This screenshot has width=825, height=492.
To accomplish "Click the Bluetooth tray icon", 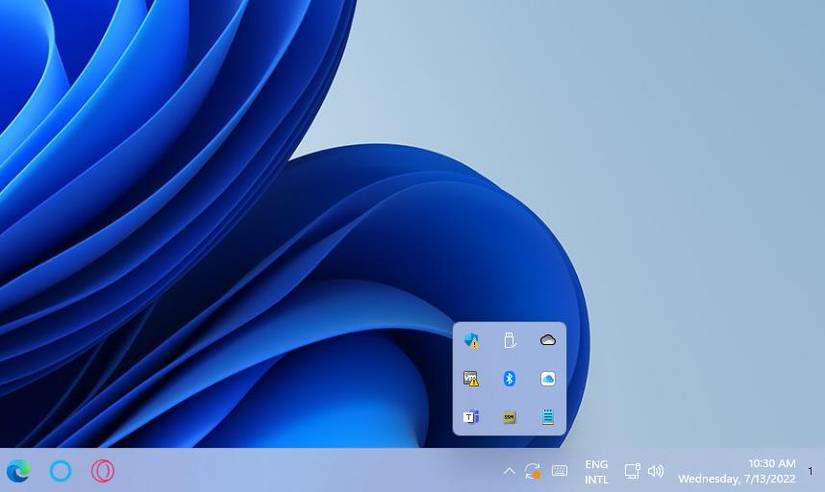I will click(509, 378).
